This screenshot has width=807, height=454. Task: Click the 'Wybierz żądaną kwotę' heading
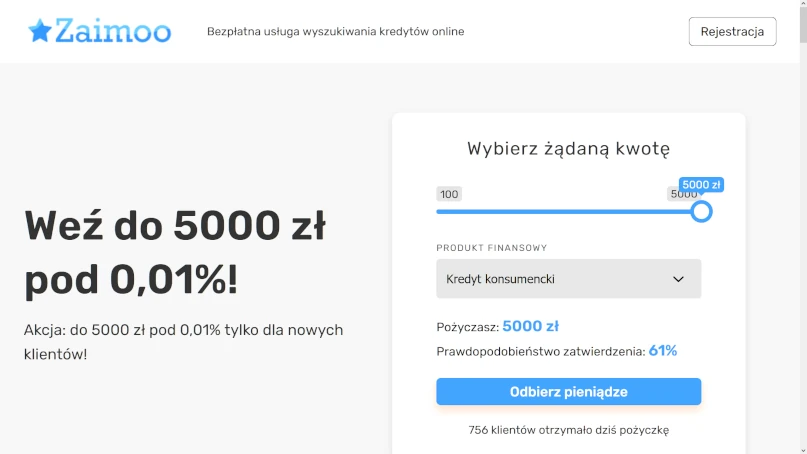(568, 149)
